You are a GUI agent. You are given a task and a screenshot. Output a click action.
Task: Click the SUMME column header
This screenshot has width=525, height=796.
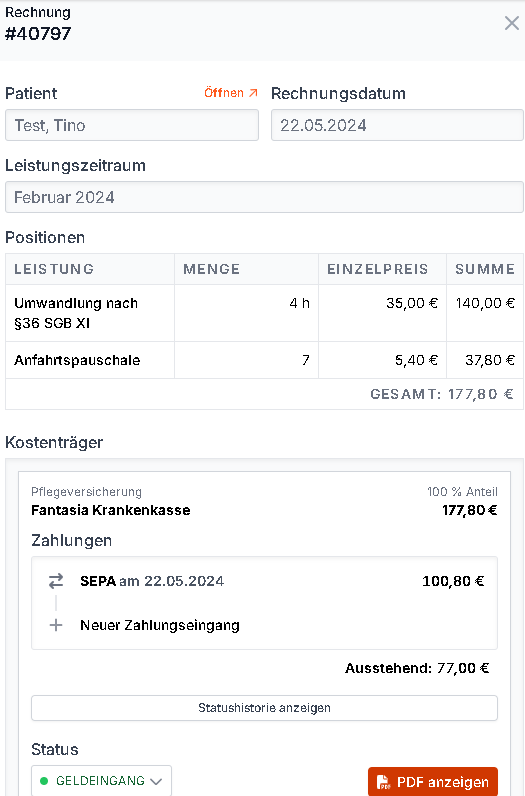pos(485,269)
